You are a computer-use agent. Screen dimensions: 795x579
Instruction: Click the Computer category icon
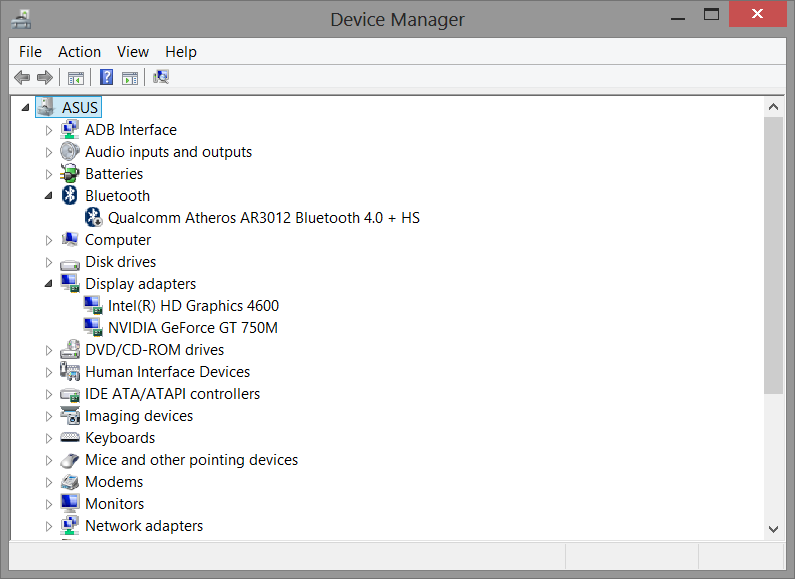[x=69, y=239]
